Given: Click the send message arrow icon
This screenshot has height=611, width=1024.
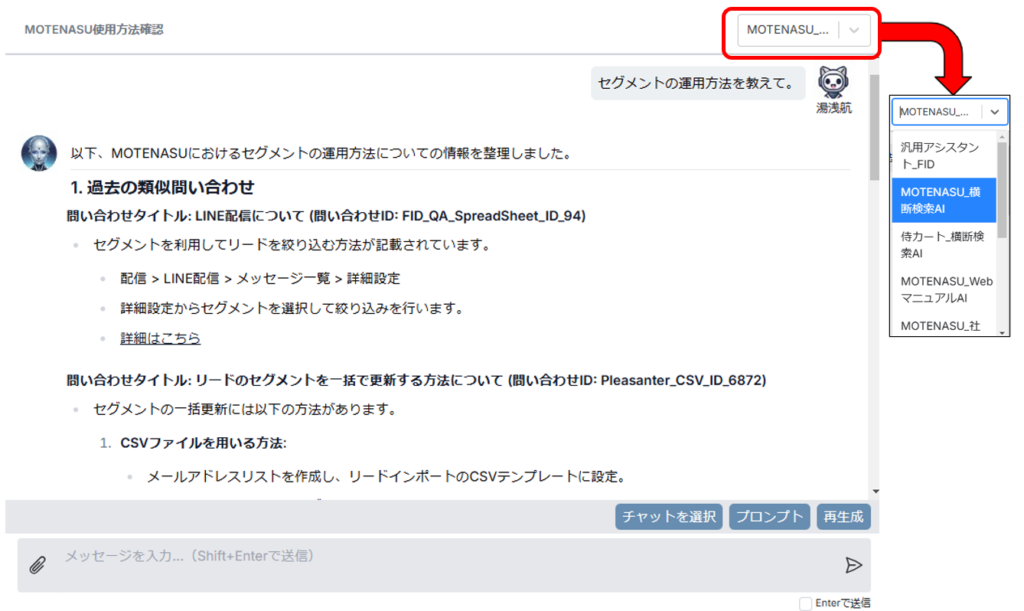Looking at the screenshot, I should (x=853, y=565).
